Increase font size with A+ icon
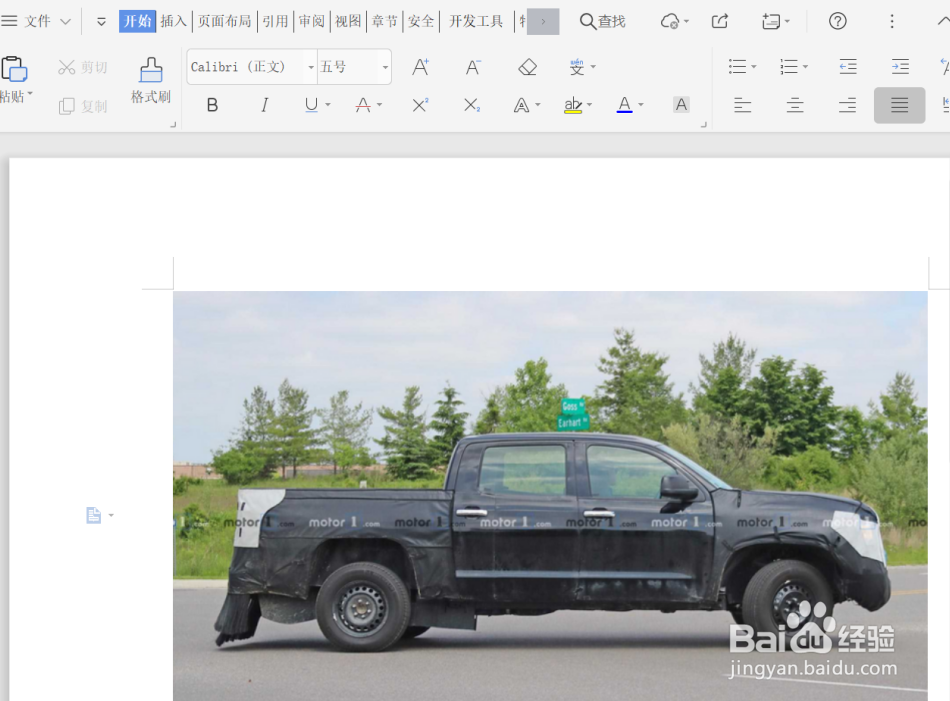This screenshot has height=701, width=950. point(420,67)
